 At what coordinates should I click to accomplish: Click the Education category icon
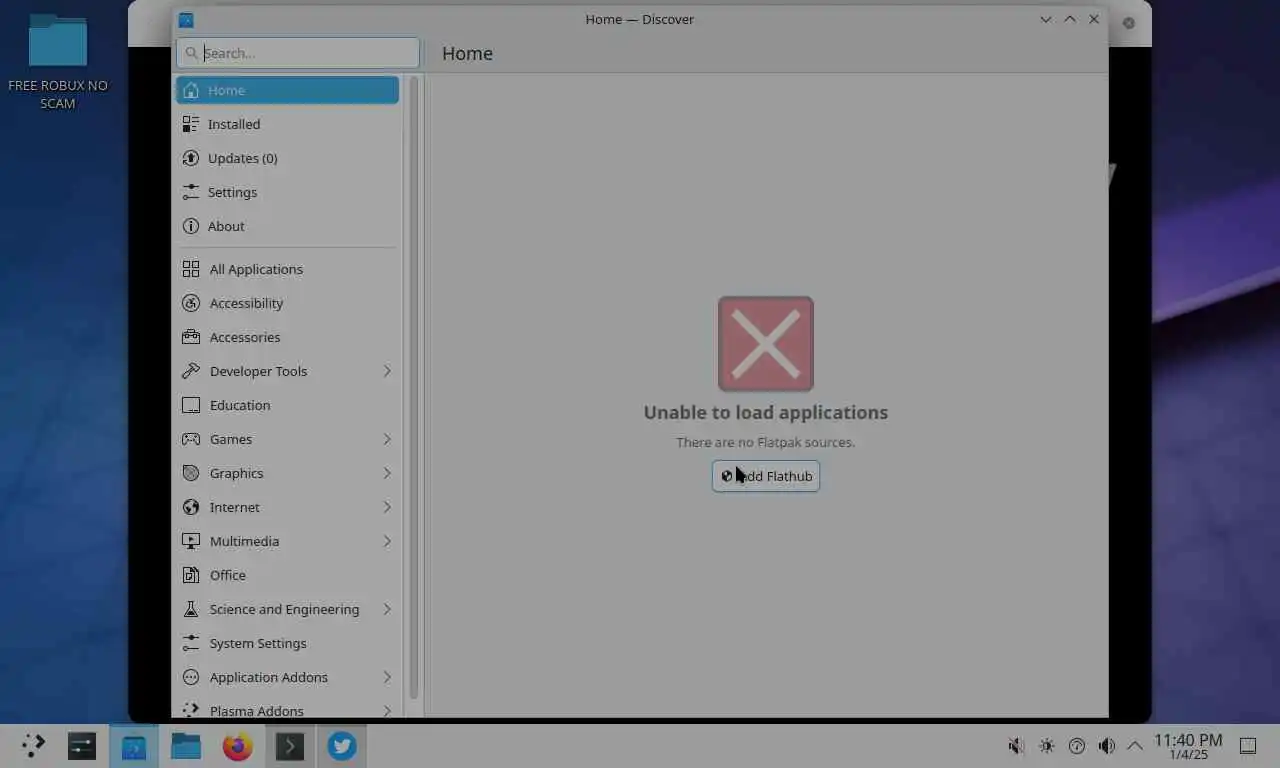click(x=191, y=405)
